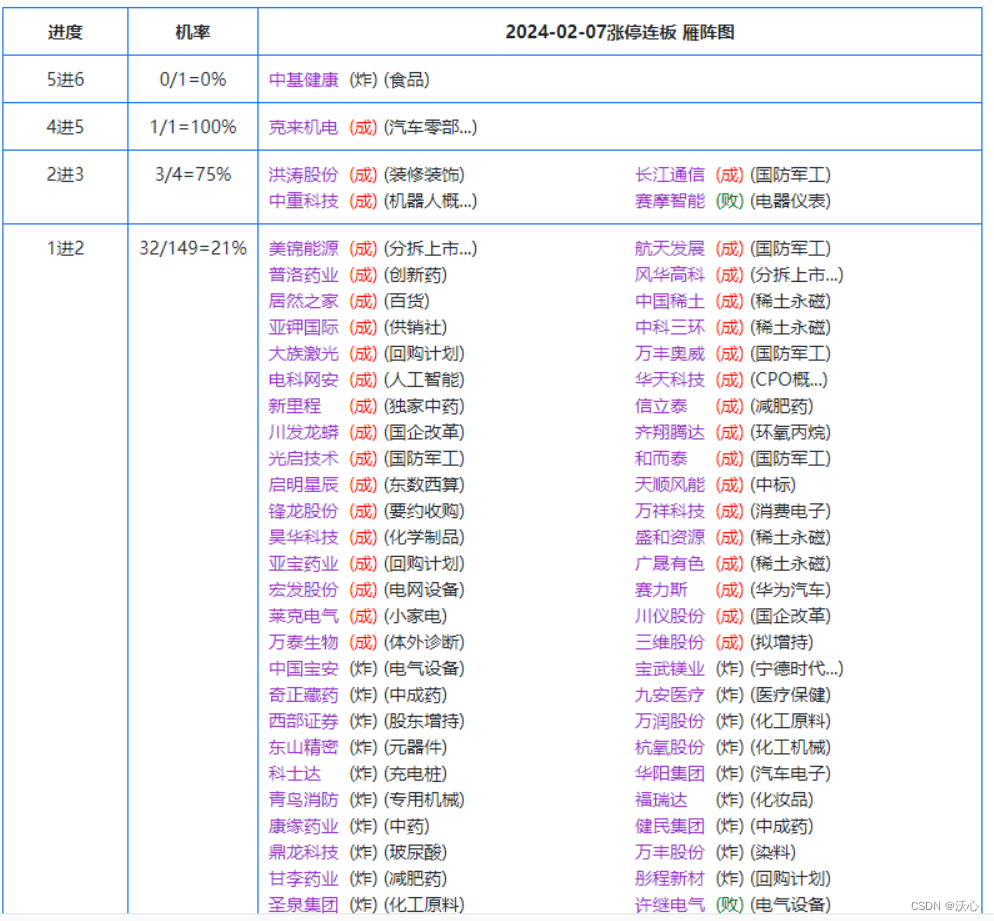Image resolution: width=994 pixels, height=921 pixels.
Task: Open the 赛摩智能 stock link
Action: (x=670, y=201)
